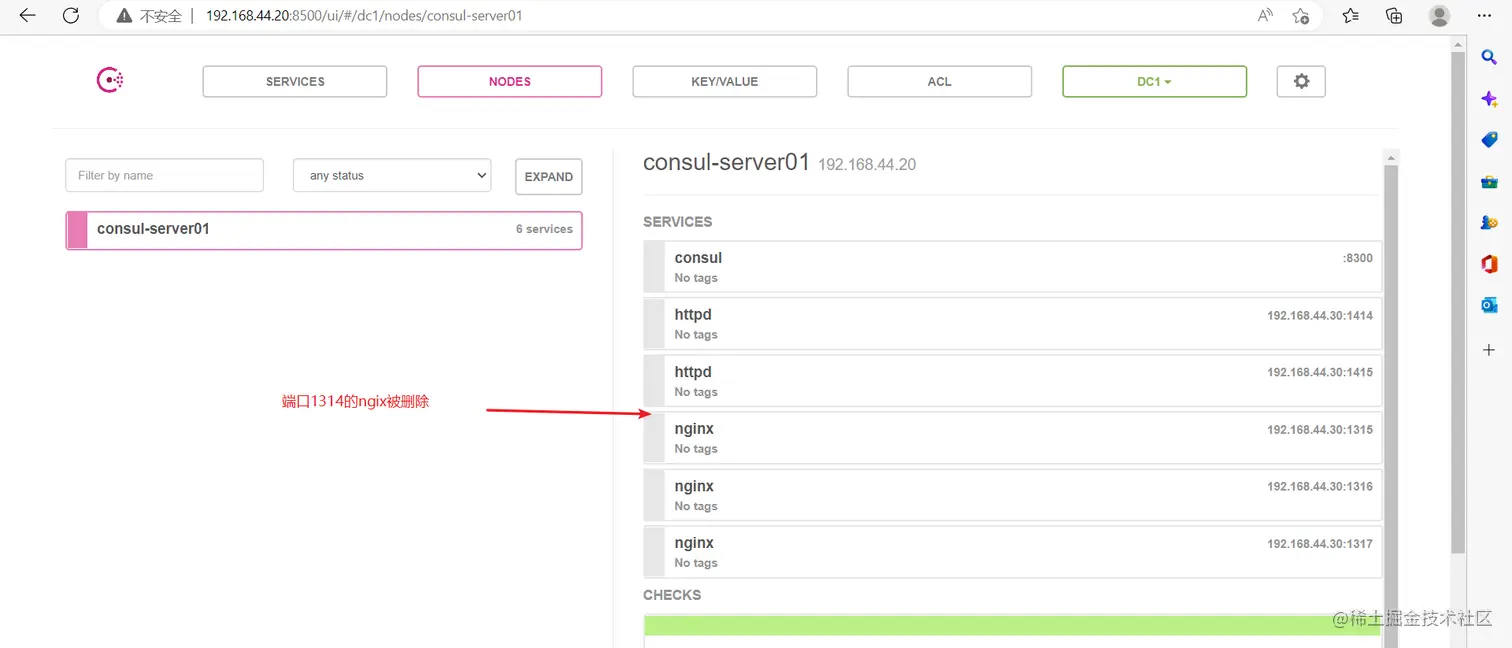Switch to the SERVICES tab

click(x=295, y=82)
